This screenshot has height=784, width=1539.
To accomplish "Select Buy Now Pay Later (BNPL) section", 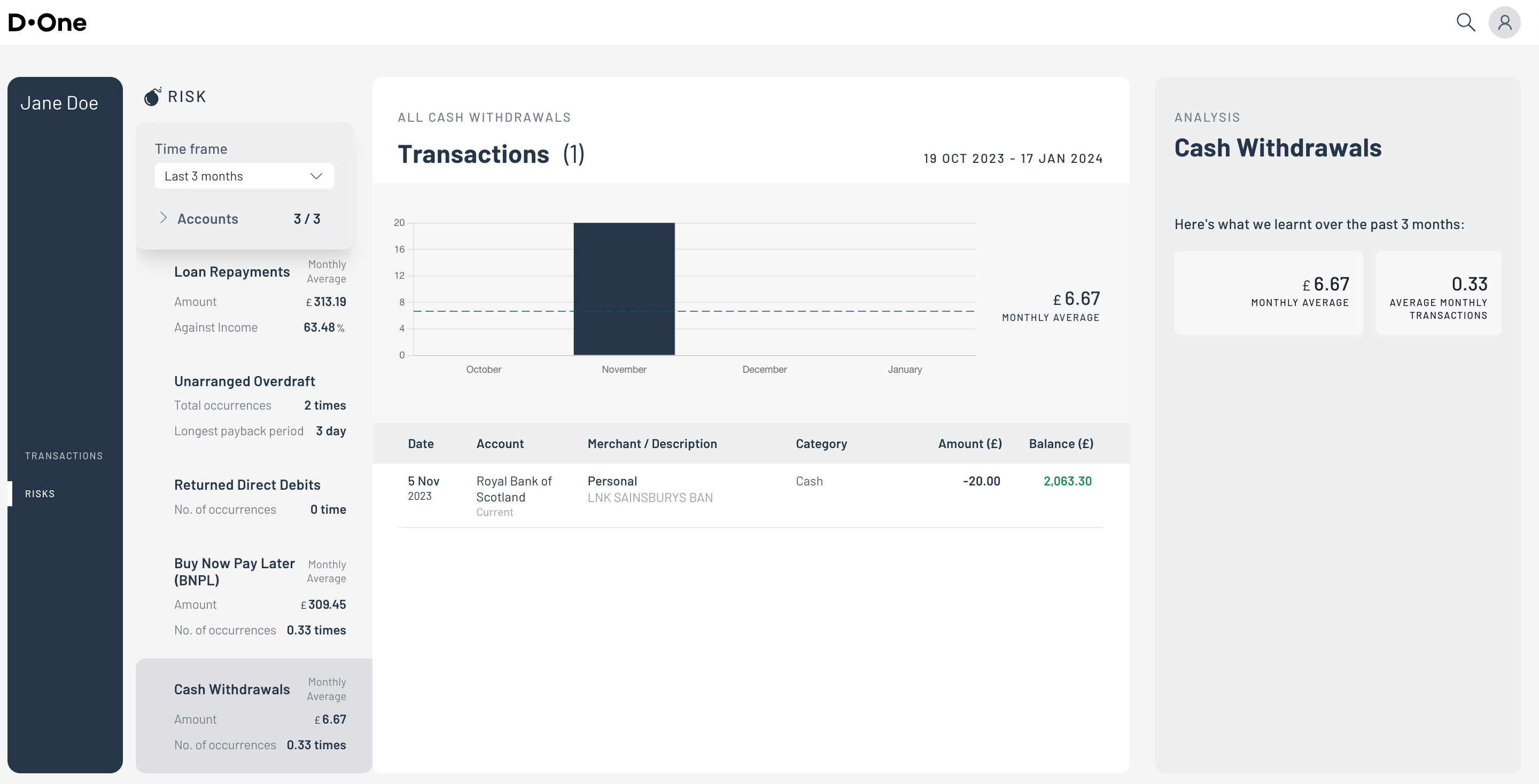I will [x=234, y=571].
